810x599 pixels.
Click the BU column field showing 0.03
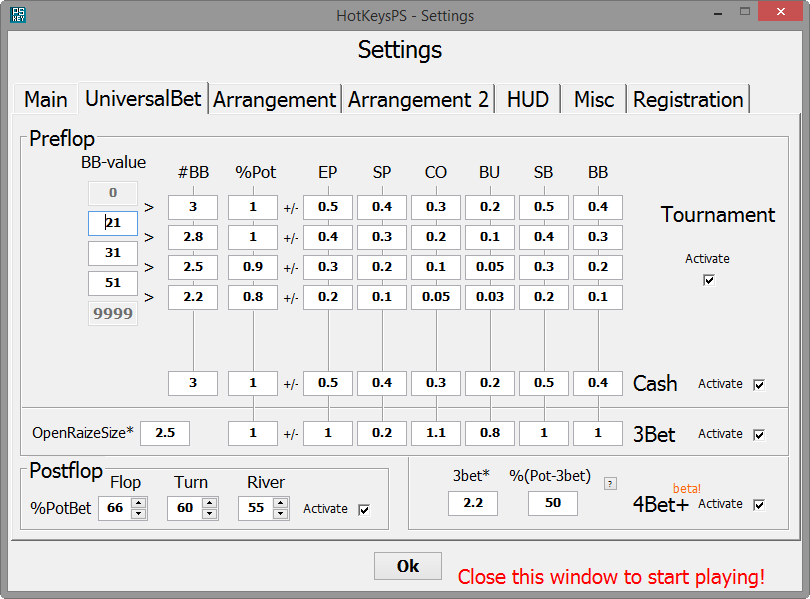click(490, 297)
